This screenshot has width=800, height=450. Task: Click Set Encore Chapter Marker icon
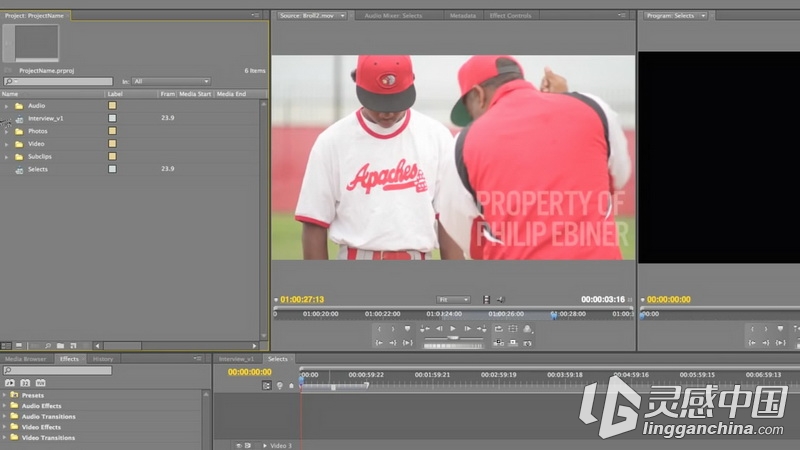280,386
